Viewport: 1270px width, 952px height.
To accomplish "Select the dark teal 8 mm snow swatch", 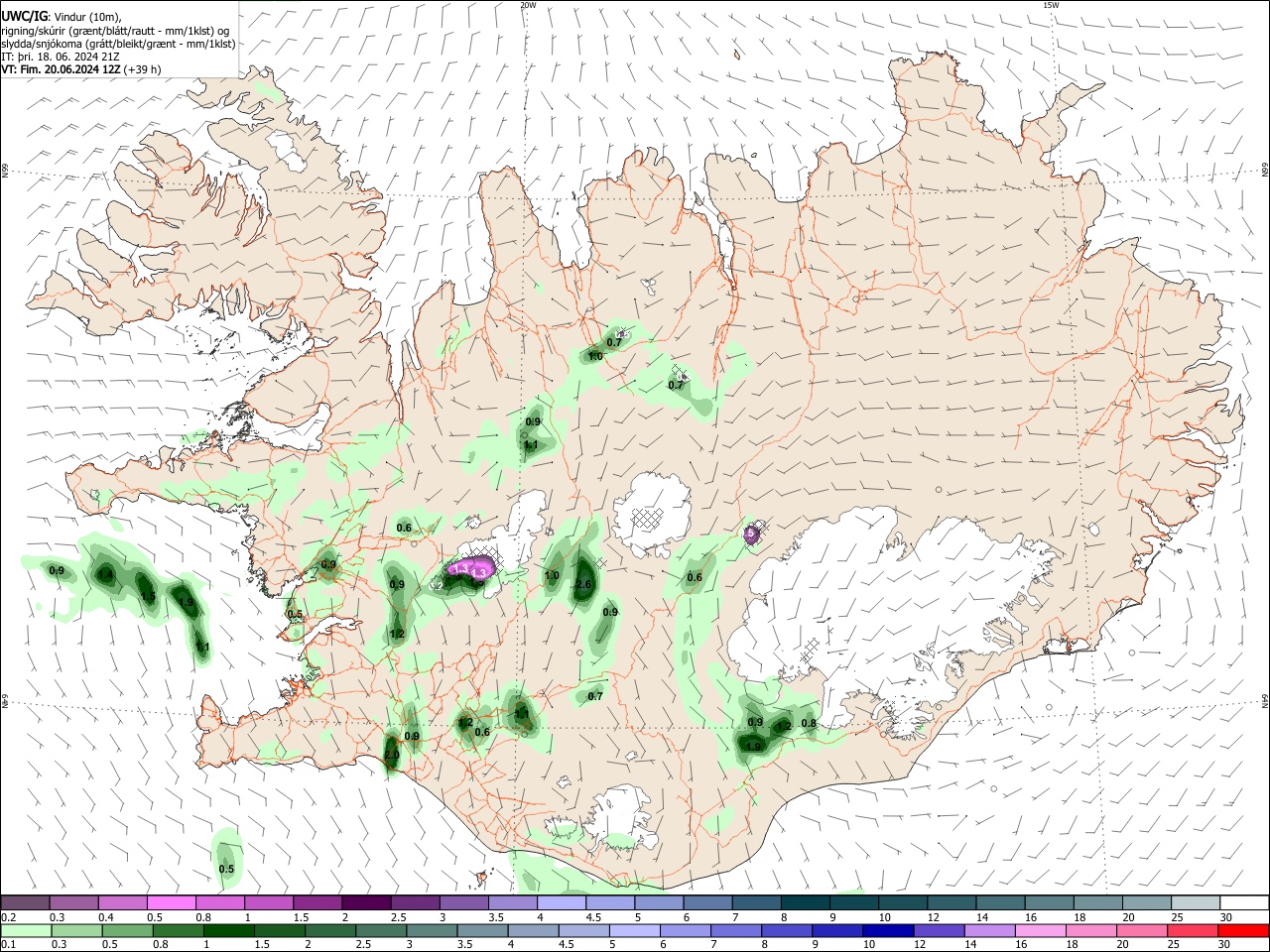I will pyautogui.click(x=805, y=902).
